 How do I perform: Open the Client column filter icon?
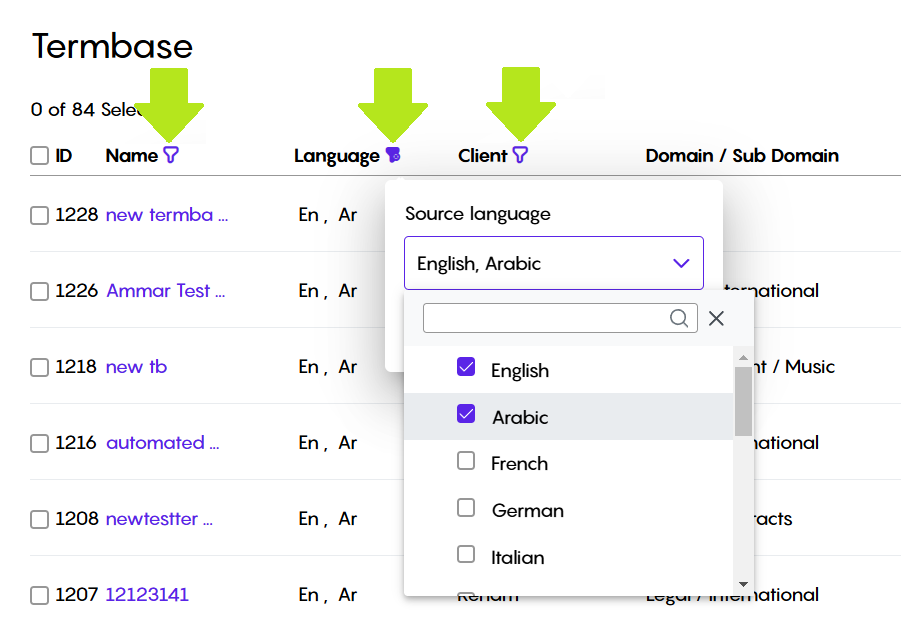point(520,155)
